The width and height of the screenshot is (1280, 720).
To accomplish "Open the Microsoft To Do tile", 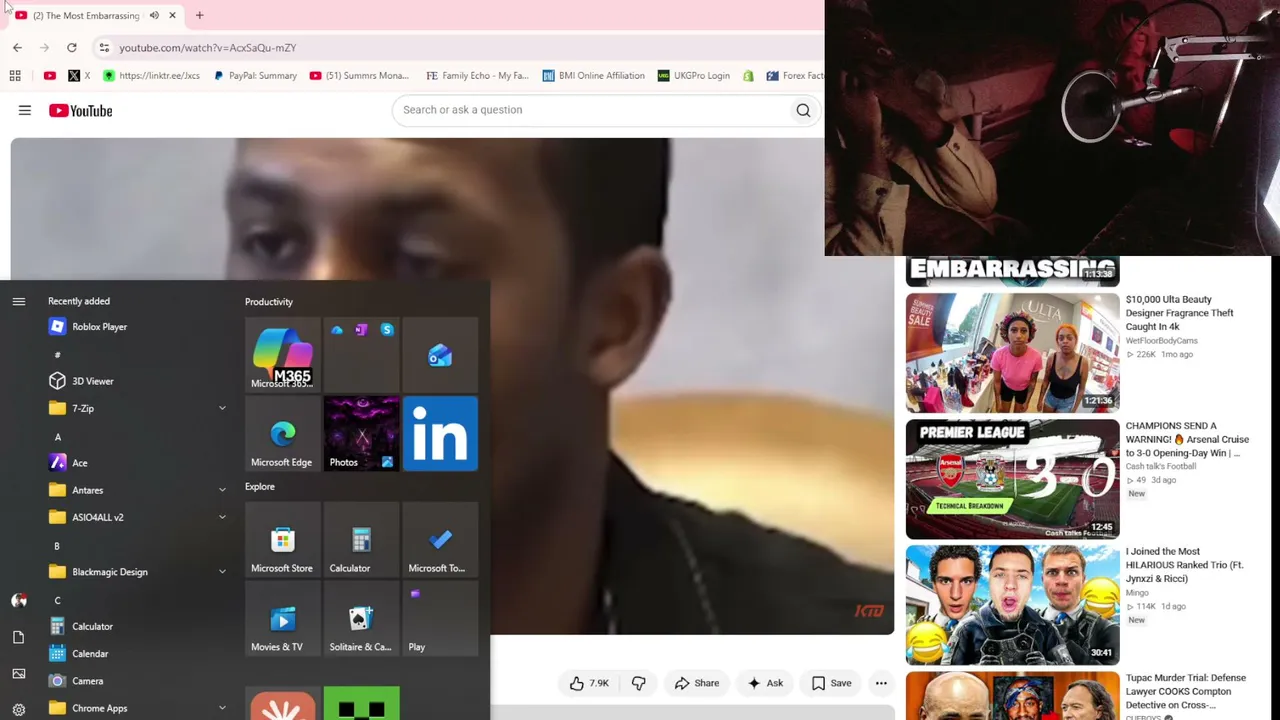I will pyautogui.click(x=440, y=540).
